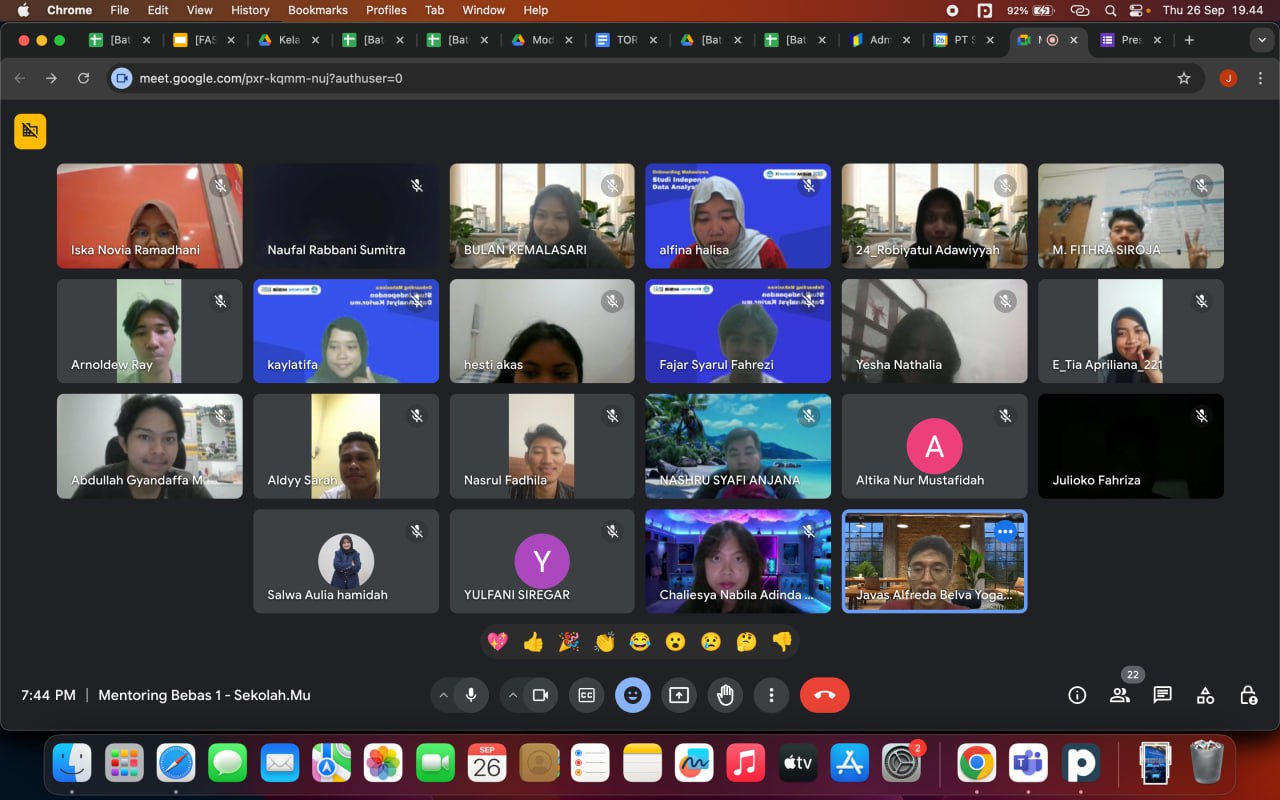The width and height of the screenshot is (1280, 800).
Task: Open the three-dot more options menu
Action: tap(771, 695)
